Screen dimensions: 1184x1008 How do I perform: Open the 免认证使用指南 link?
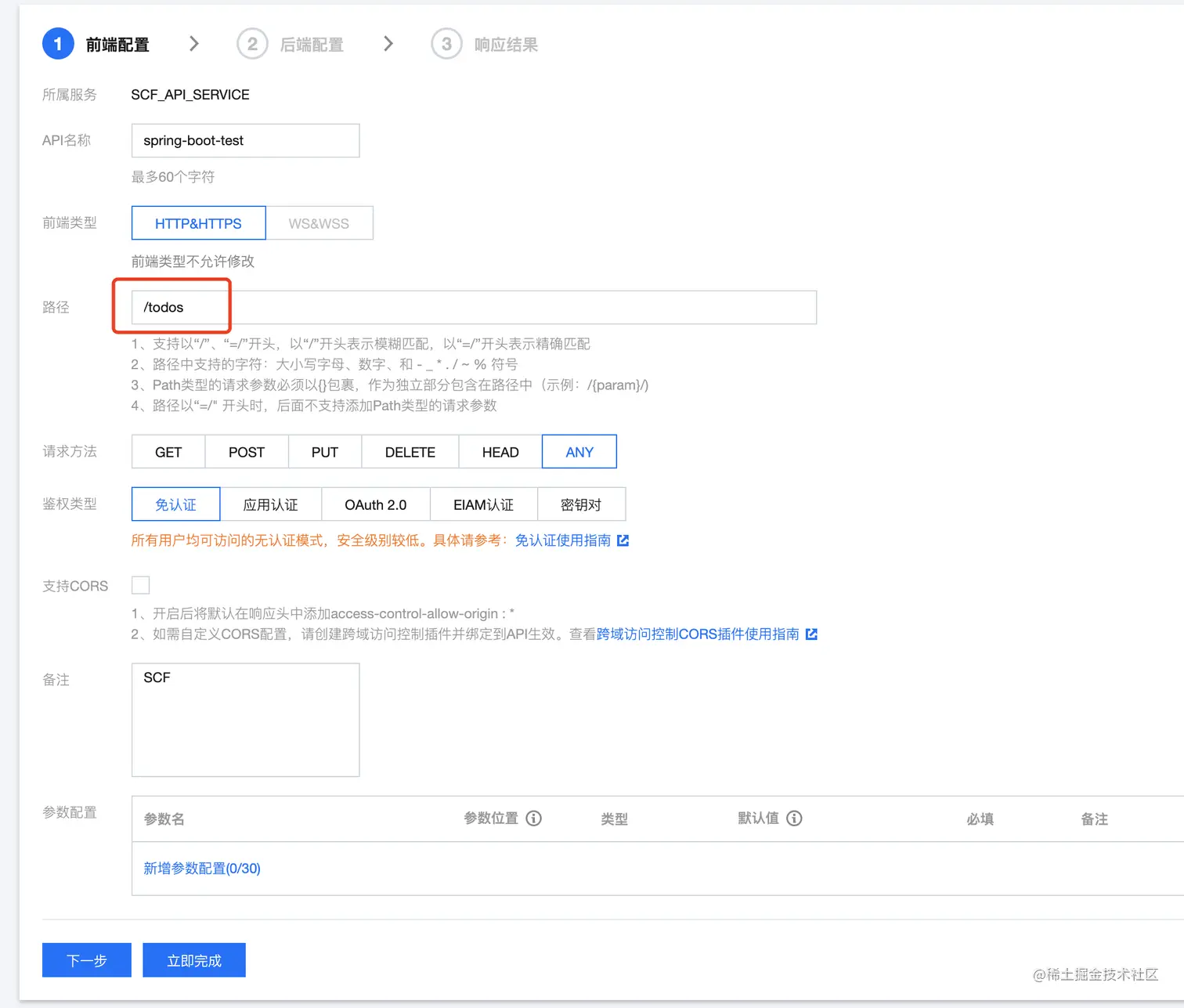point(563,540)
